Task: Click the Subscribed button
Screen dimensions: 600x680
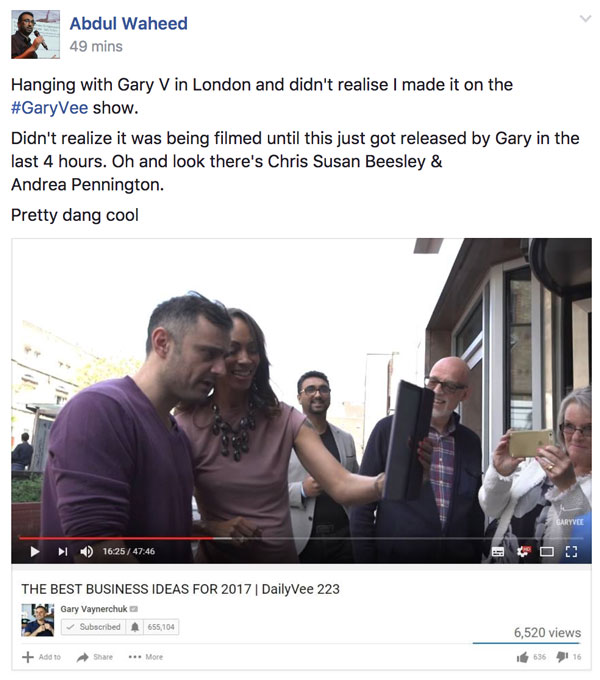Action: point(94,627)
